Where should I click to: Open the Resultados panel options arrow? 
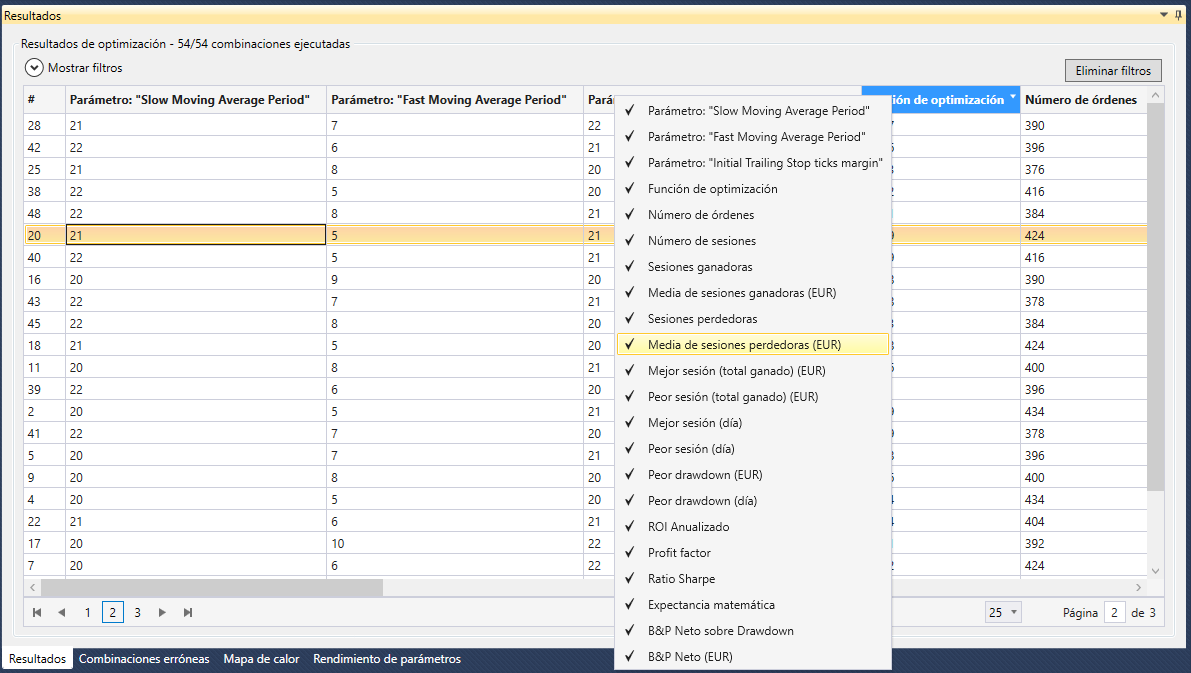(1163, 15)
